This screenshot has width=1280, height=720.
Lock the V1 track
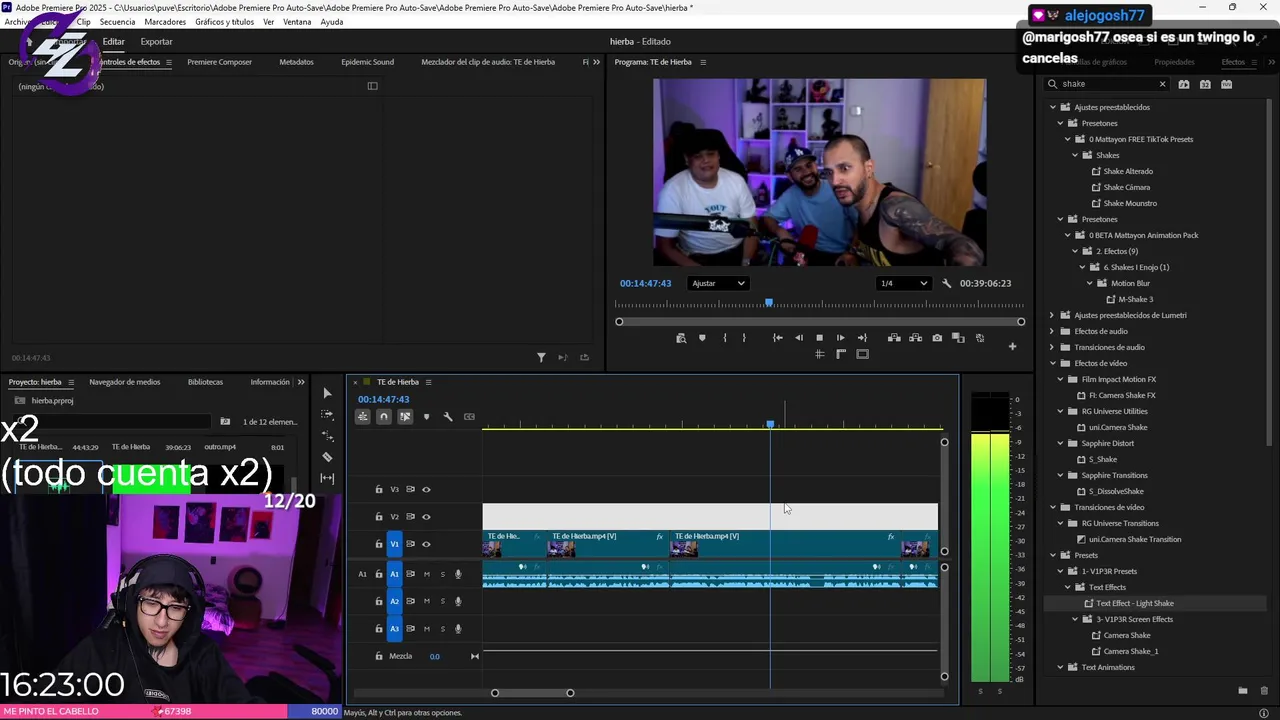378,544
